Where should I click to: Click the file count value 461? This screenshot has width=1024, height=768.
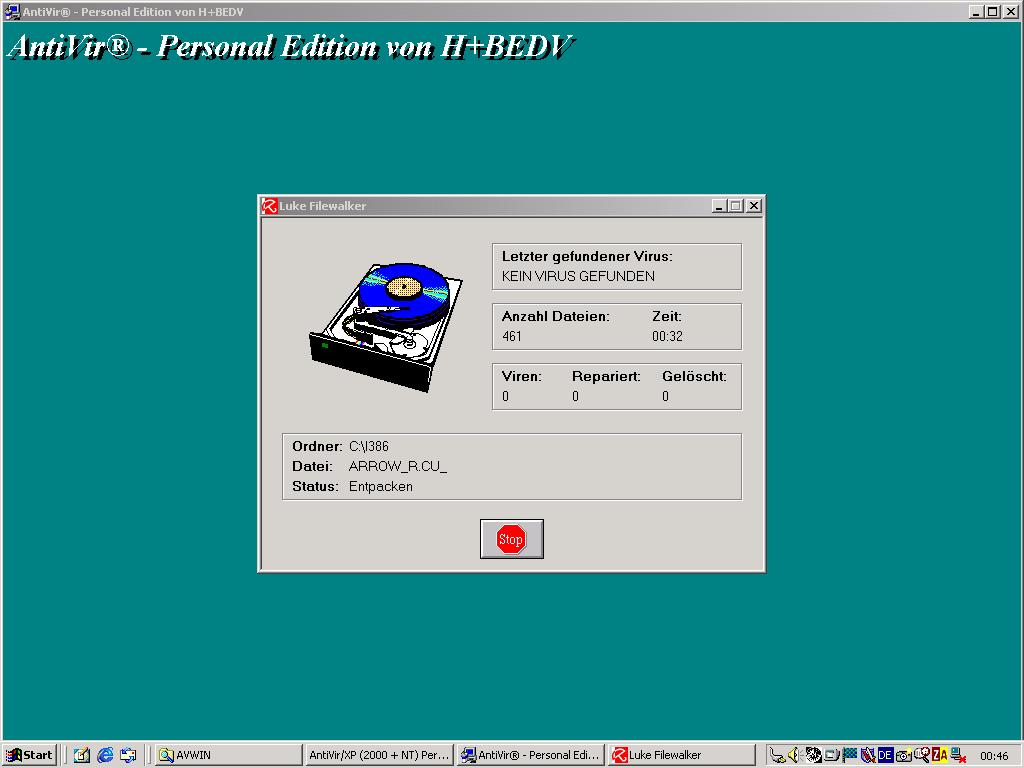pos(512,336)
